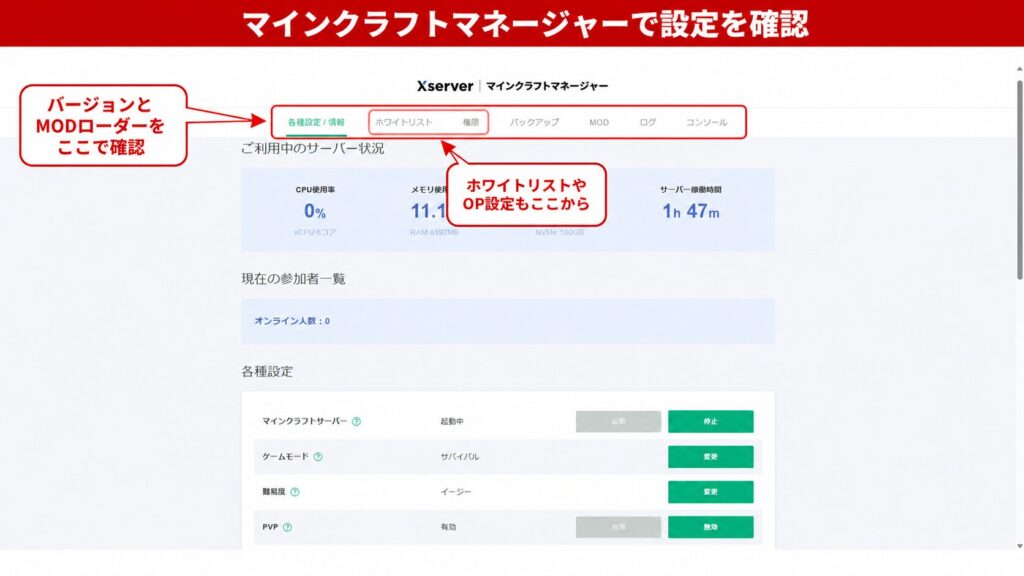Click the Xserver logo
1024x576 pixels.
[445, 86]
